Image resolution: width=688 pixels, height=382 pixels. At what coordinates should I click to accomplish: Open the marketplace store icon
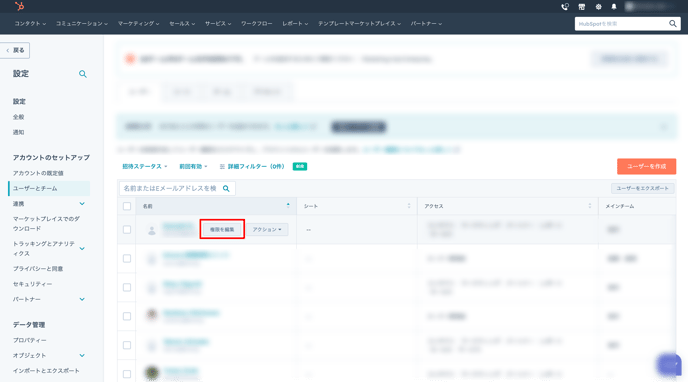(x=581, y=7)
